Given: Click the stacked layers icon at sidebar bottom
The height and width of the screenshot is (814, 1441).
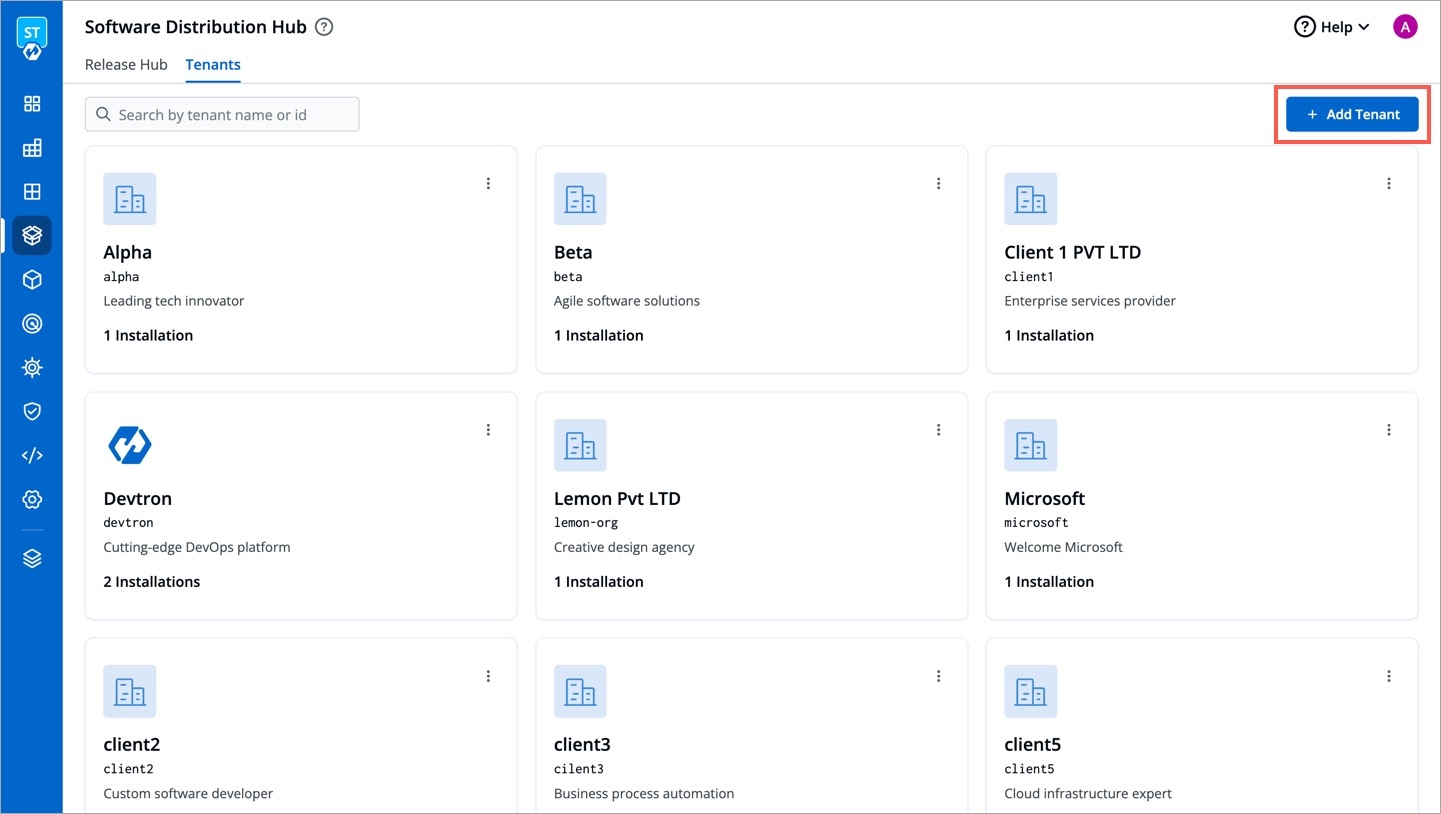Looking at the screenshot, I should pos(32,558).
